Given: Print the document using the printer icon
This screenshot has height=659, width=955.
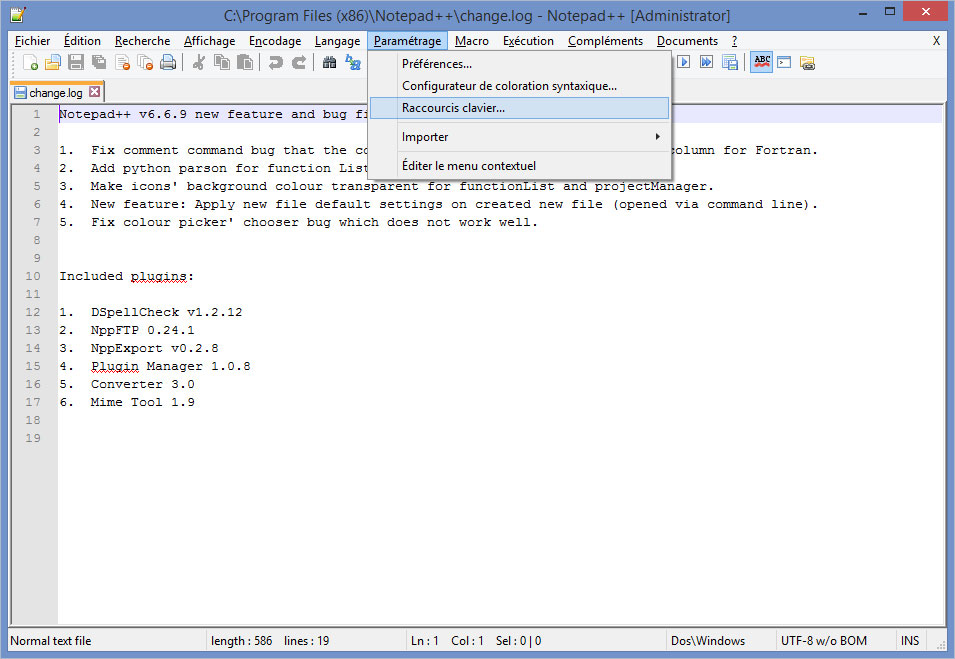Looking at the screenshot, I should click(168, 63).
